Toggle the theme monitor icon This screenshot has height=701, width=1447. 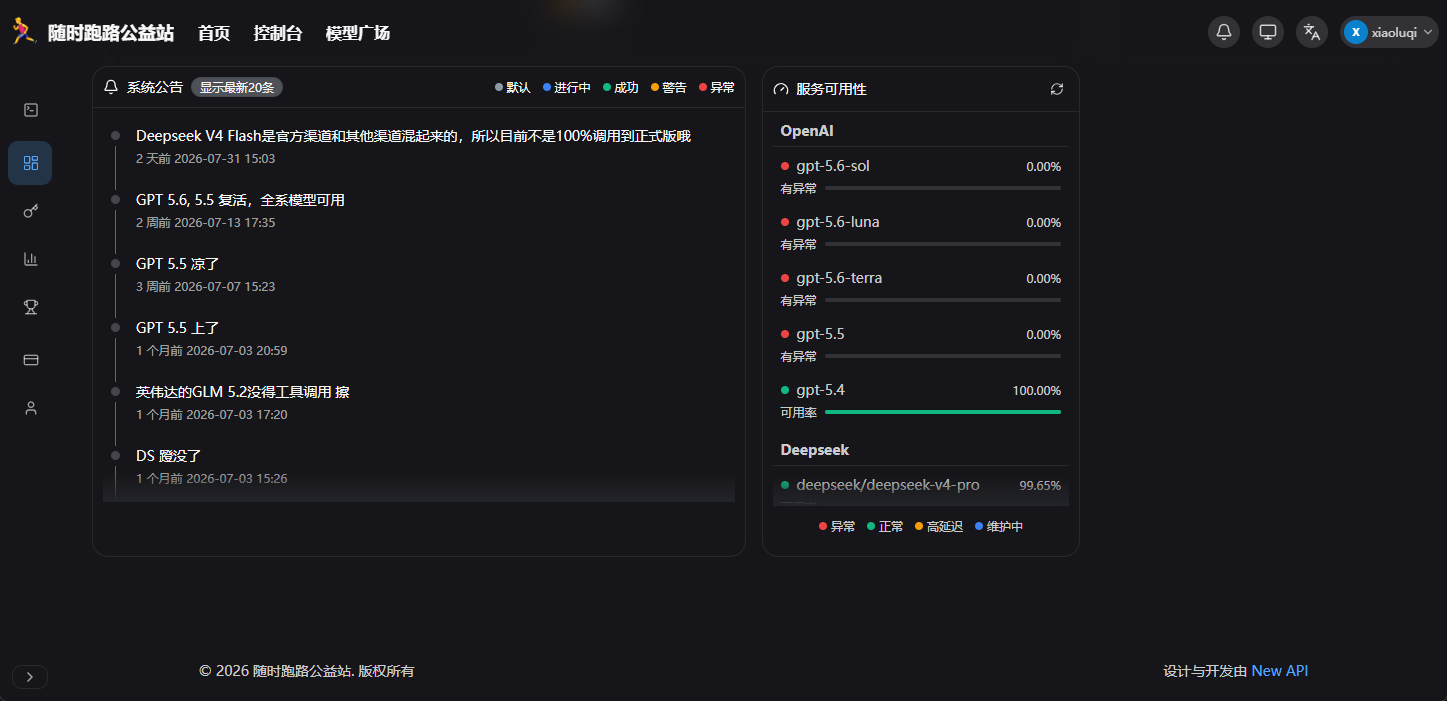[x=1268, y=32]
